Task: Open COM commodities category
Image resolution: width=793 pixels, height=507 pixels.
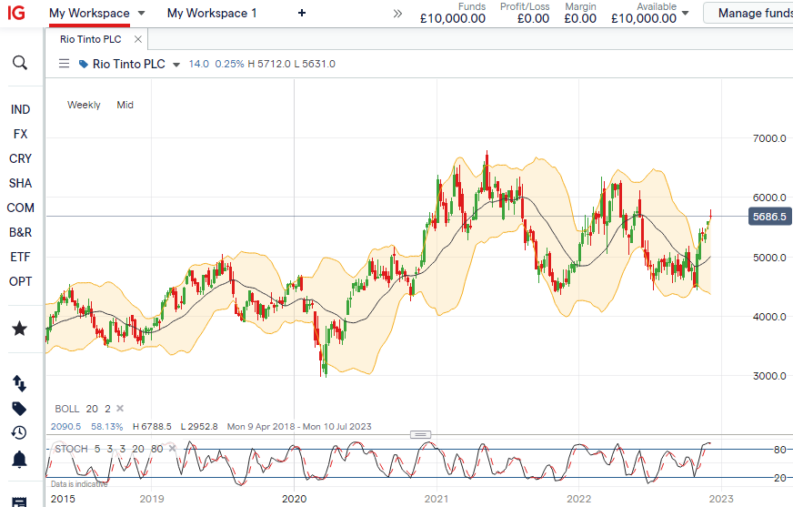Action: click(20, 208)
